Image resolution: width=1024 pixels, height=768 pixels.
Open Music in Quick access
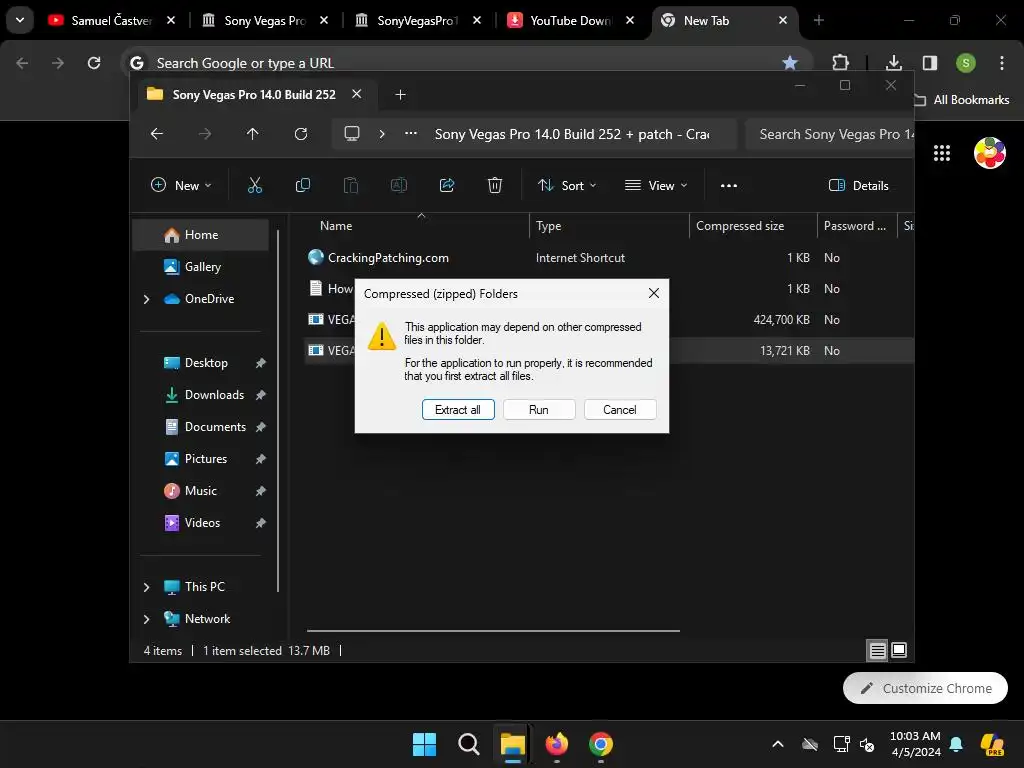pyautogui.click(x=200, y=490)
